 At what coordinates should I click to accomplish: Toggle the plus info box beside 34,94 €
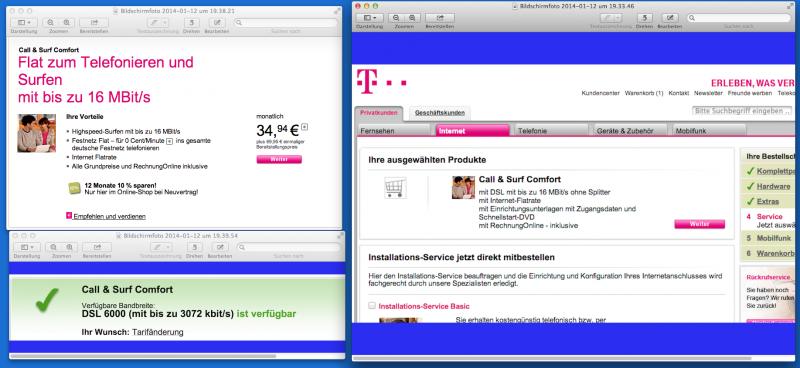(x=305, y=126)
